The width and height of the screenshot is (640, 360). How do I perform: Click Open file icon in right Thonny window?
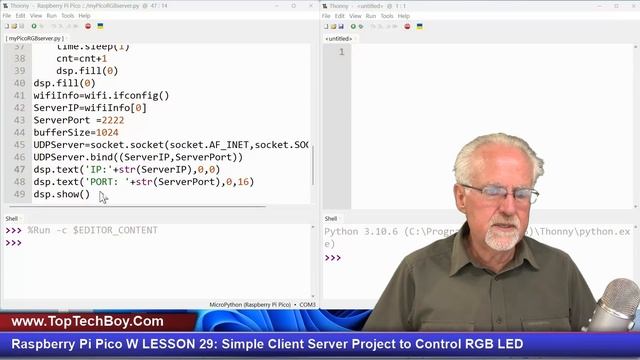[x=333, y=27]
